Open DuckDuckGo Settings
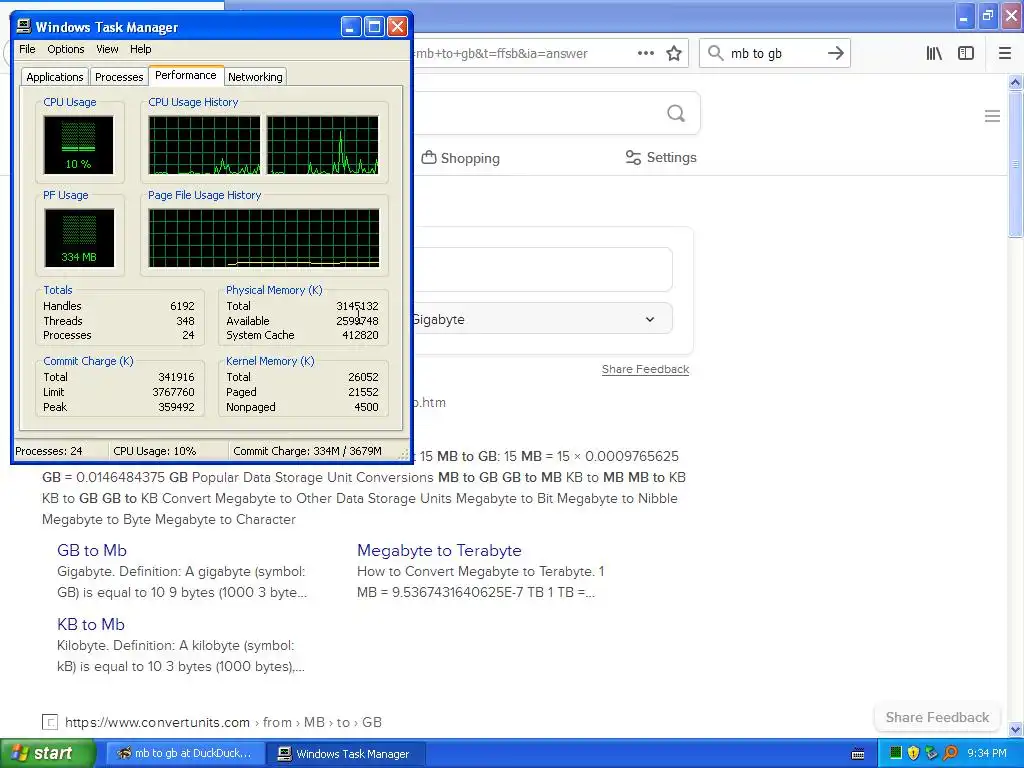The height and width of the screenshot is (768, 1024). pyautogui.click(x=661, y=157)
